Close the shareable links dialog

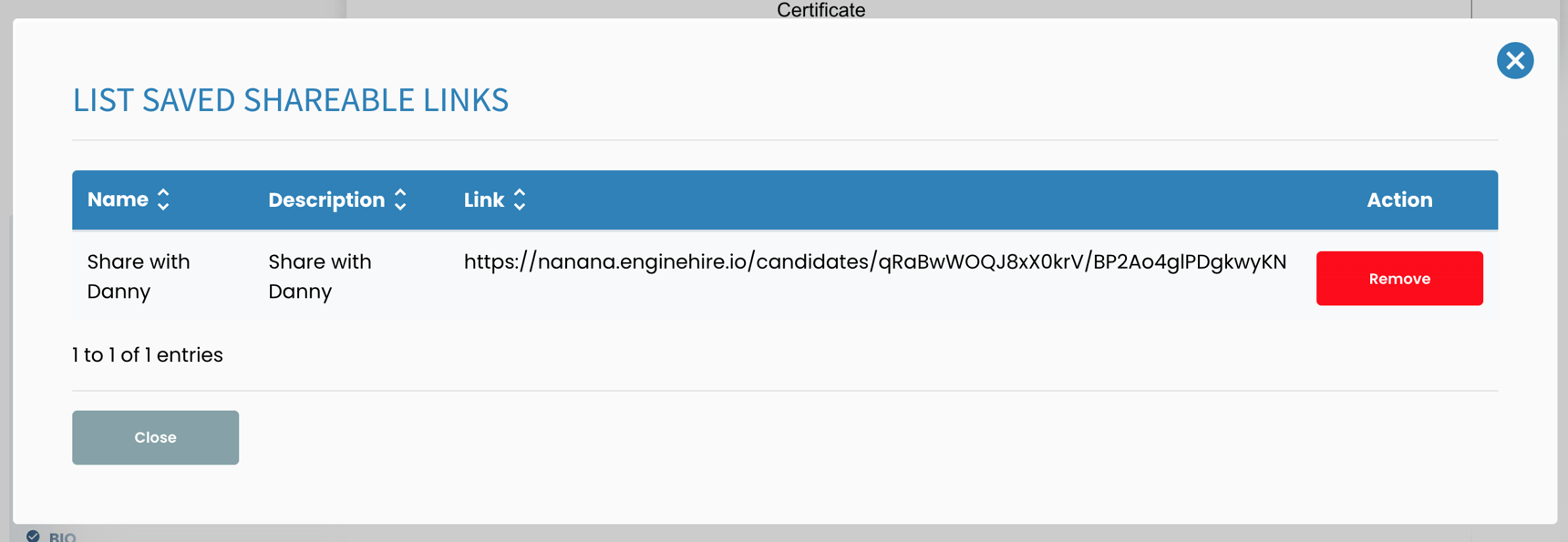pos(155,437)
